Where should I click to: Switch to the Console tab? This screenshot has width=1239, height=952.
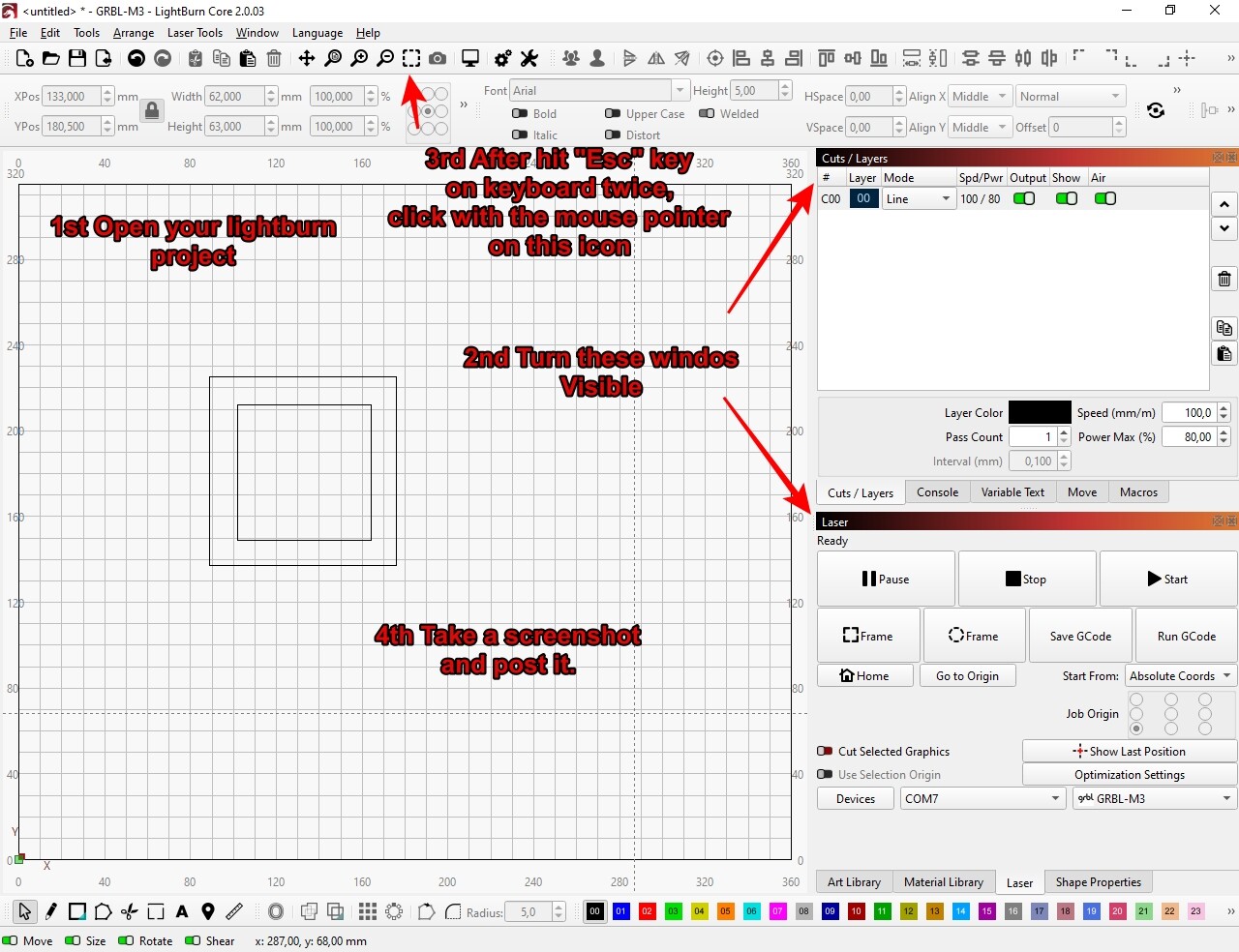(937, 492)
